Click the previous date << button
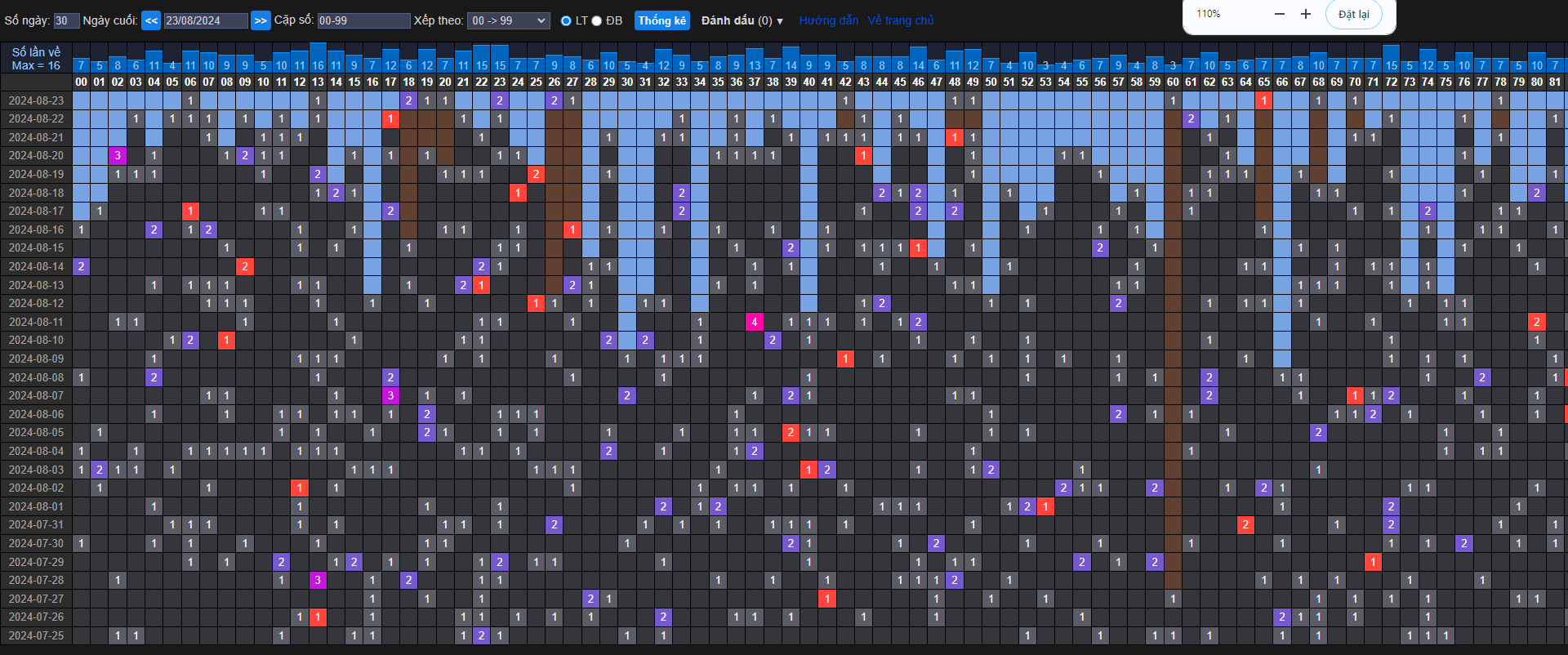The width and height of the screenshot is (1568, 655). (x=151, y=20)
